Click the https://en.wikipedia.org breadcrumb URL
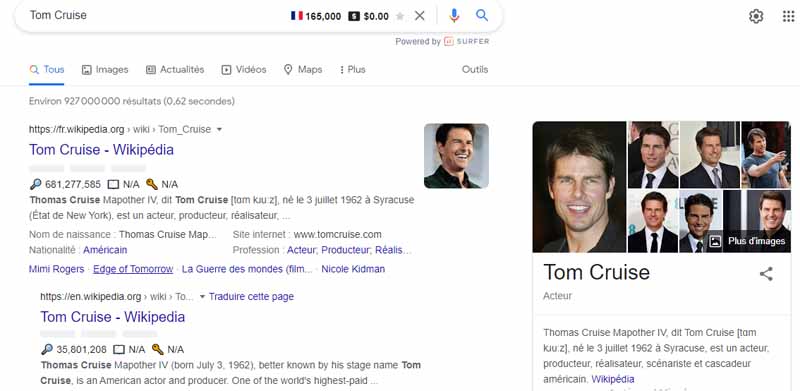This screenshot has height=391, width=800. click(x=91, y=297)
